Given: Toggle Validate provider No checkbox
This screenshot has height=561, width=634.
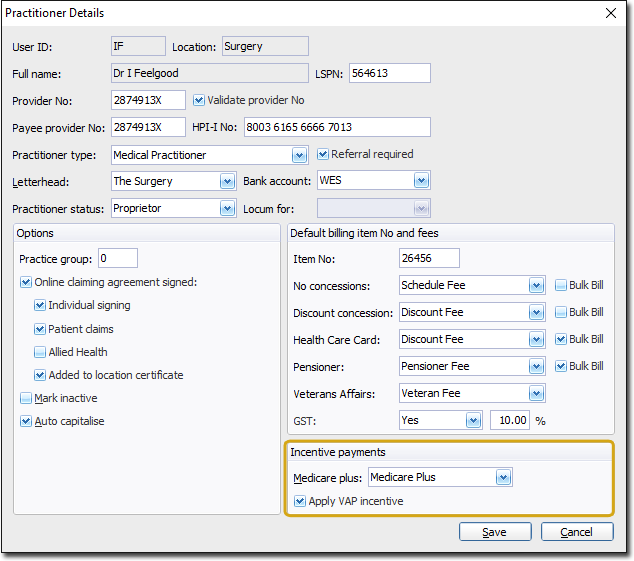Looking at the screenshot, I should (x=199, y=100).
